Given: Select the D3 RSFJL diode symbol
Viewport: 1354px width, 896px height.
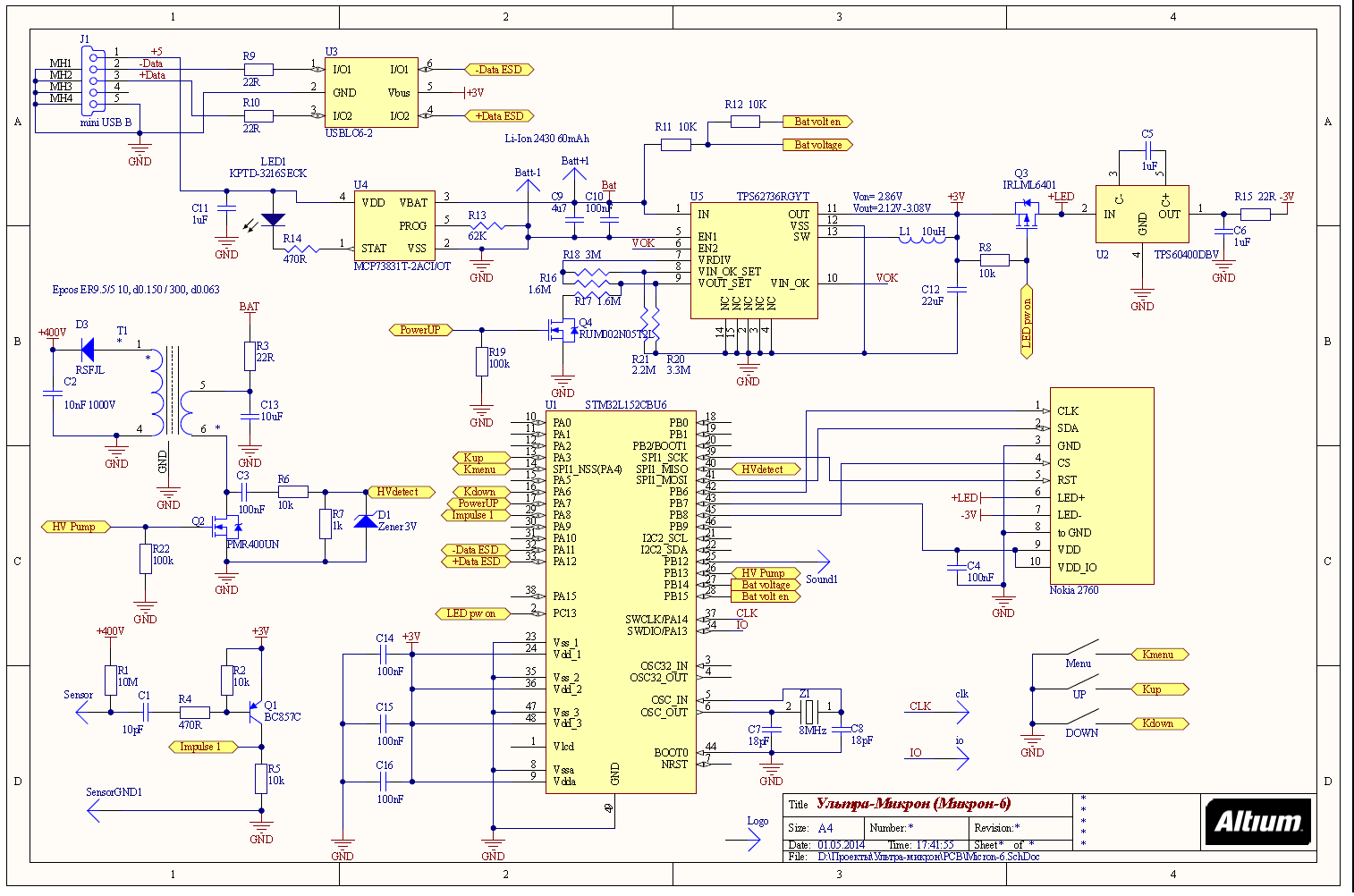Looking at the screenshot, I should (x=88, y=349).
